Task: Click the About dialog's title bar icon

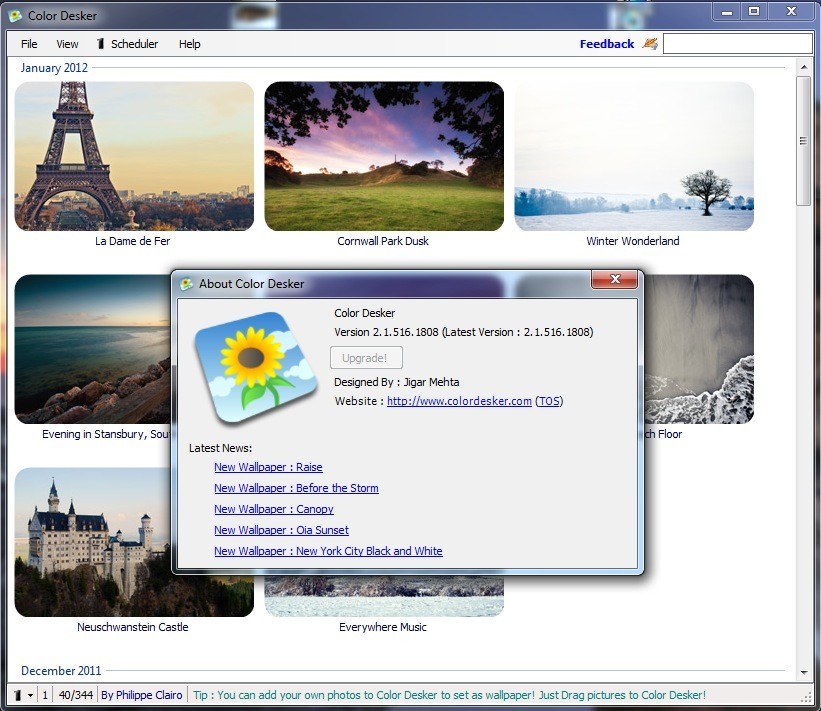Action: coord(187,283)
